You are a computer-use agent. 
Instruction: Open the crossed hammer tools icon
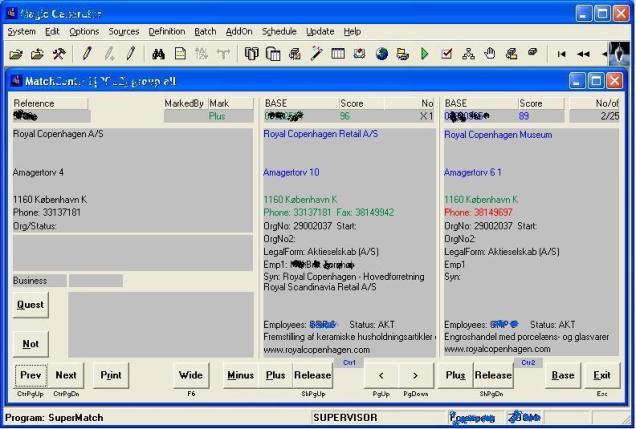[59, 54]
